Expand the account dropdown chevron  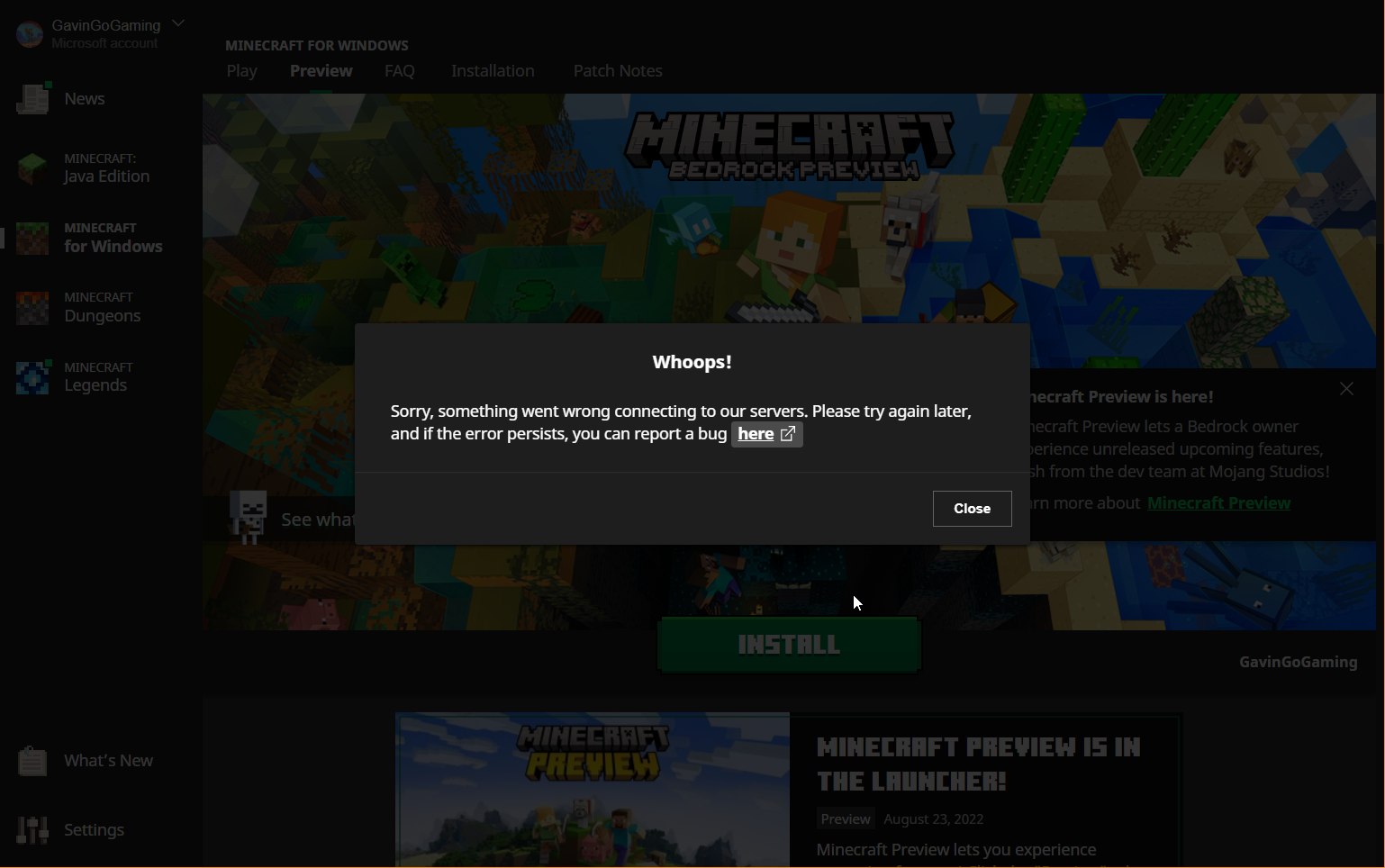coord(178,23)
